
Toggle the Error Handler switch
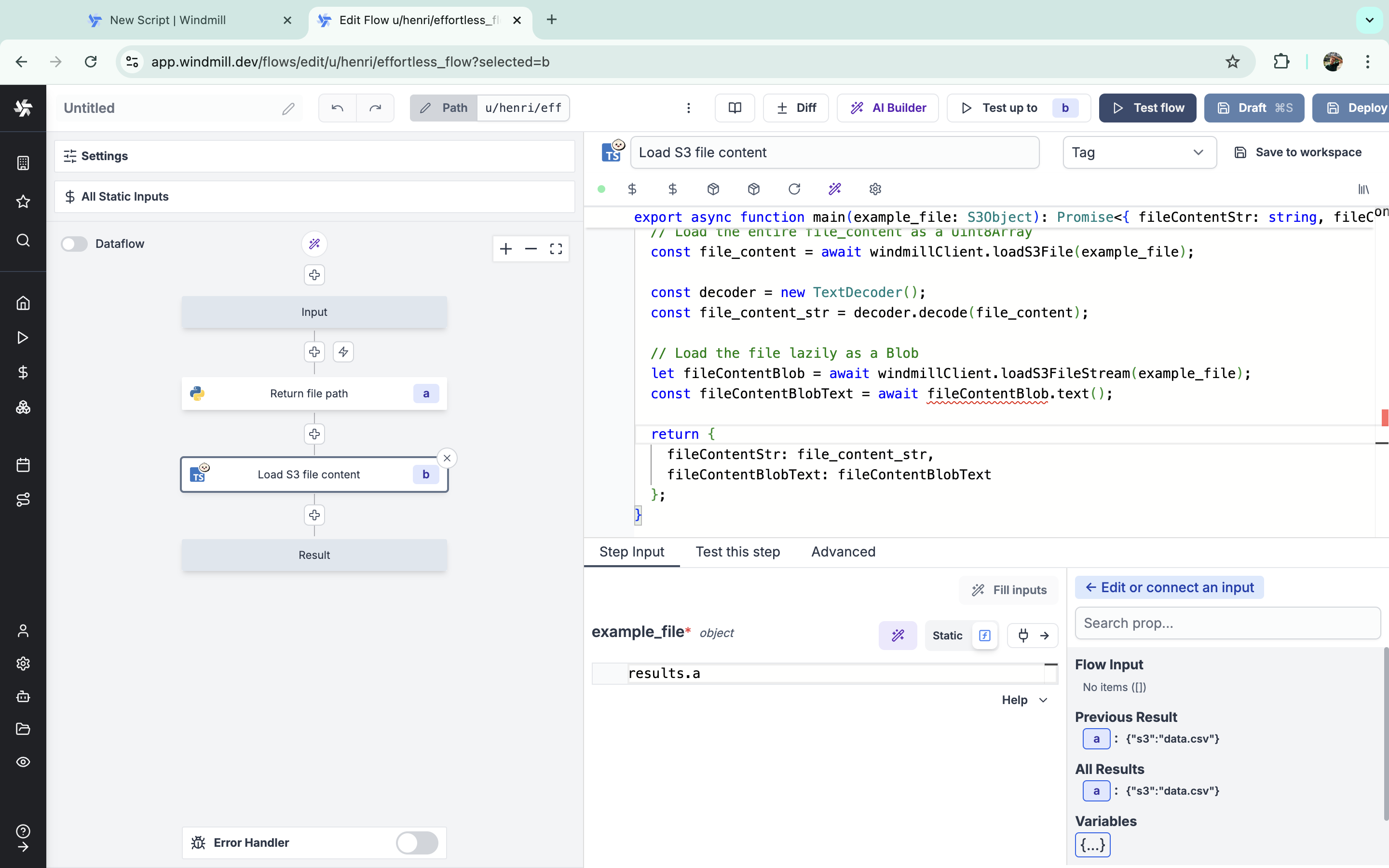(x=417, y=842)
